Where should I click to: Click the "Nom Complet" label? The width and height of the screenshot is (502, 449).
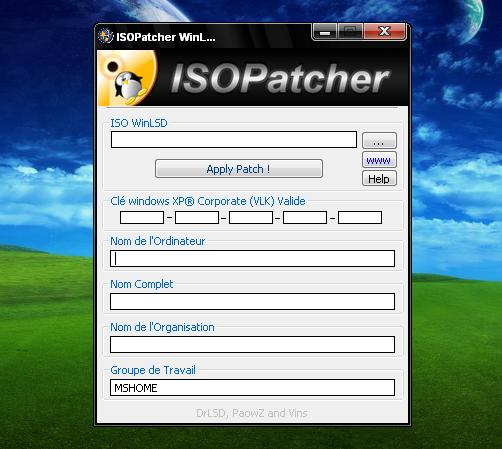point(142,284)
